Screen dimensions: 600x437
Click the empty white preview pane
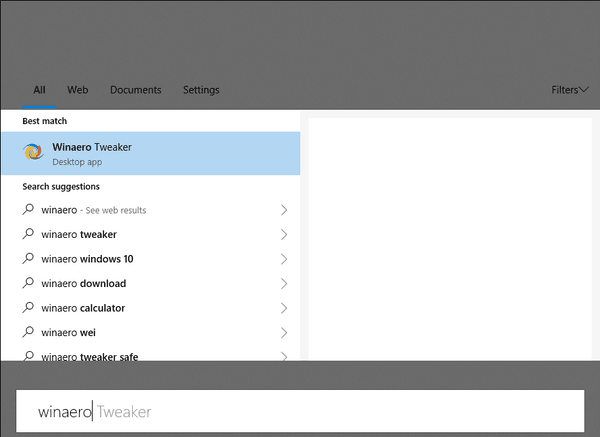(450, 238)
